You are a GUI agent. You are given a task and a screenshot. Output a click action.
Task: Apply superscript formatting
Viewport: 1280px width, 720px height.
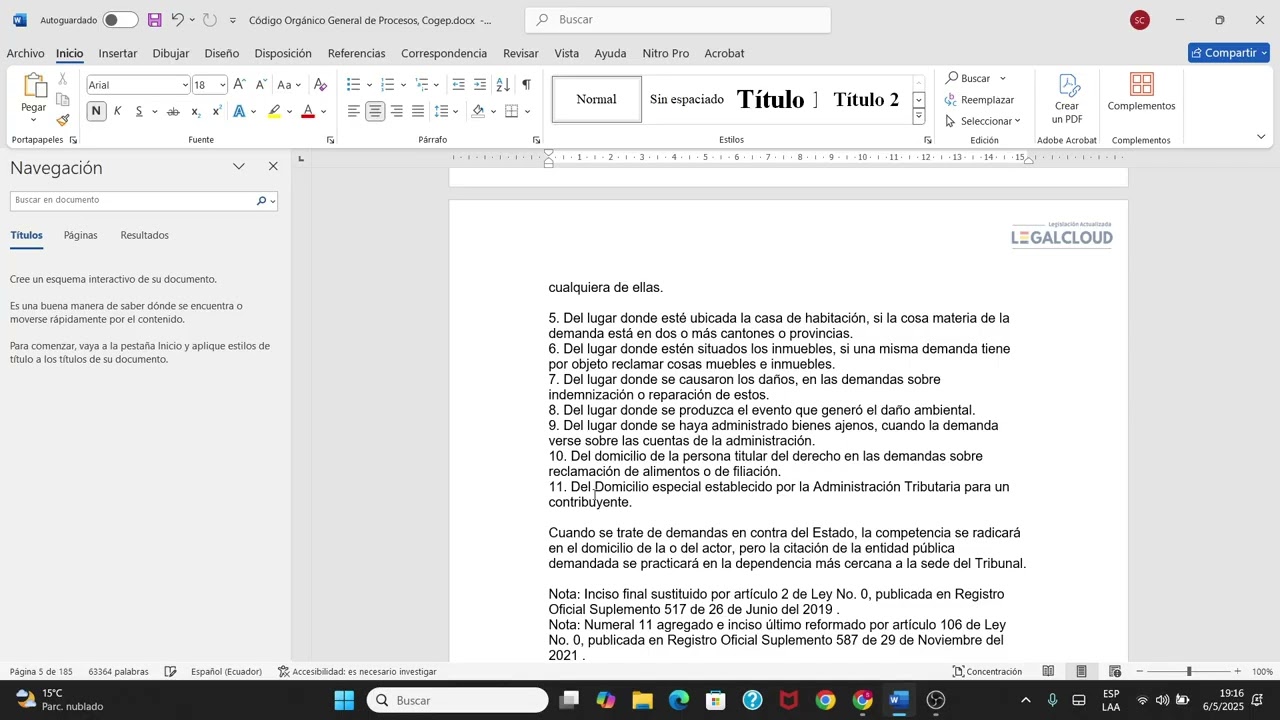[x=216, y=111]
